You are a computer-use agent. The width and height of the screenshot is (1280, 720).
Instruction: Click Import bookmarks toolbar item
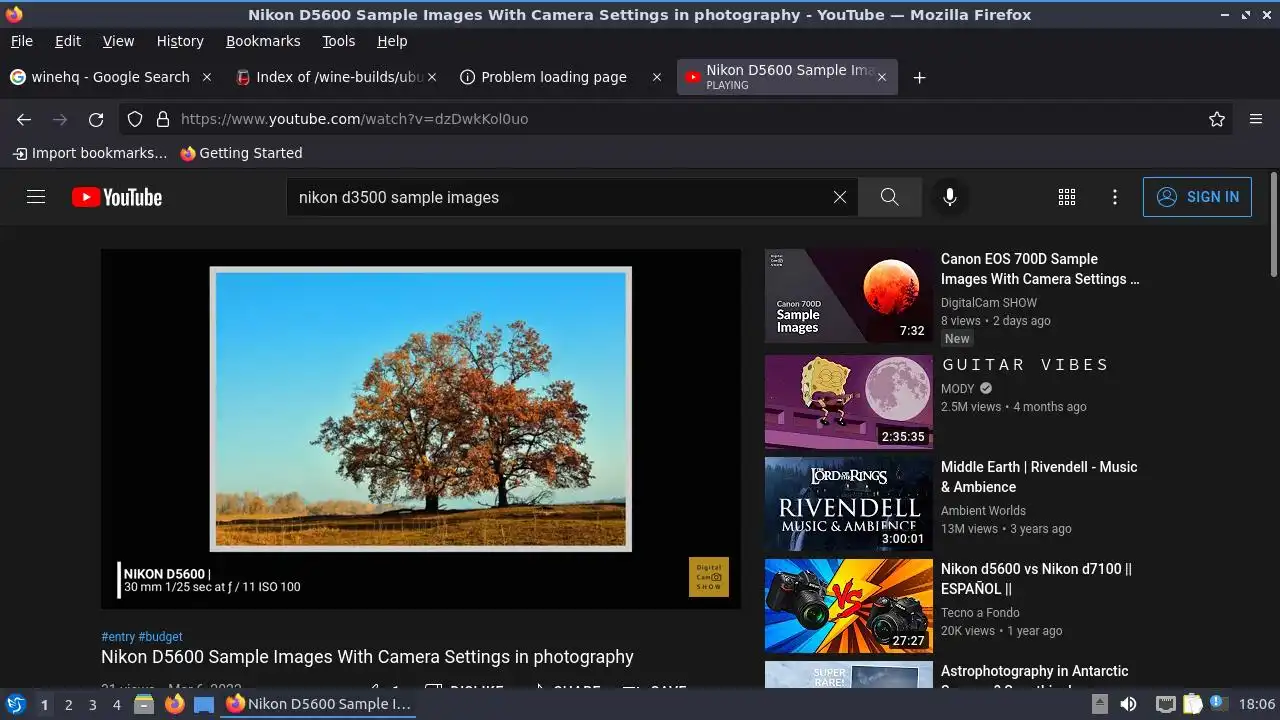[x=90, y=153]
